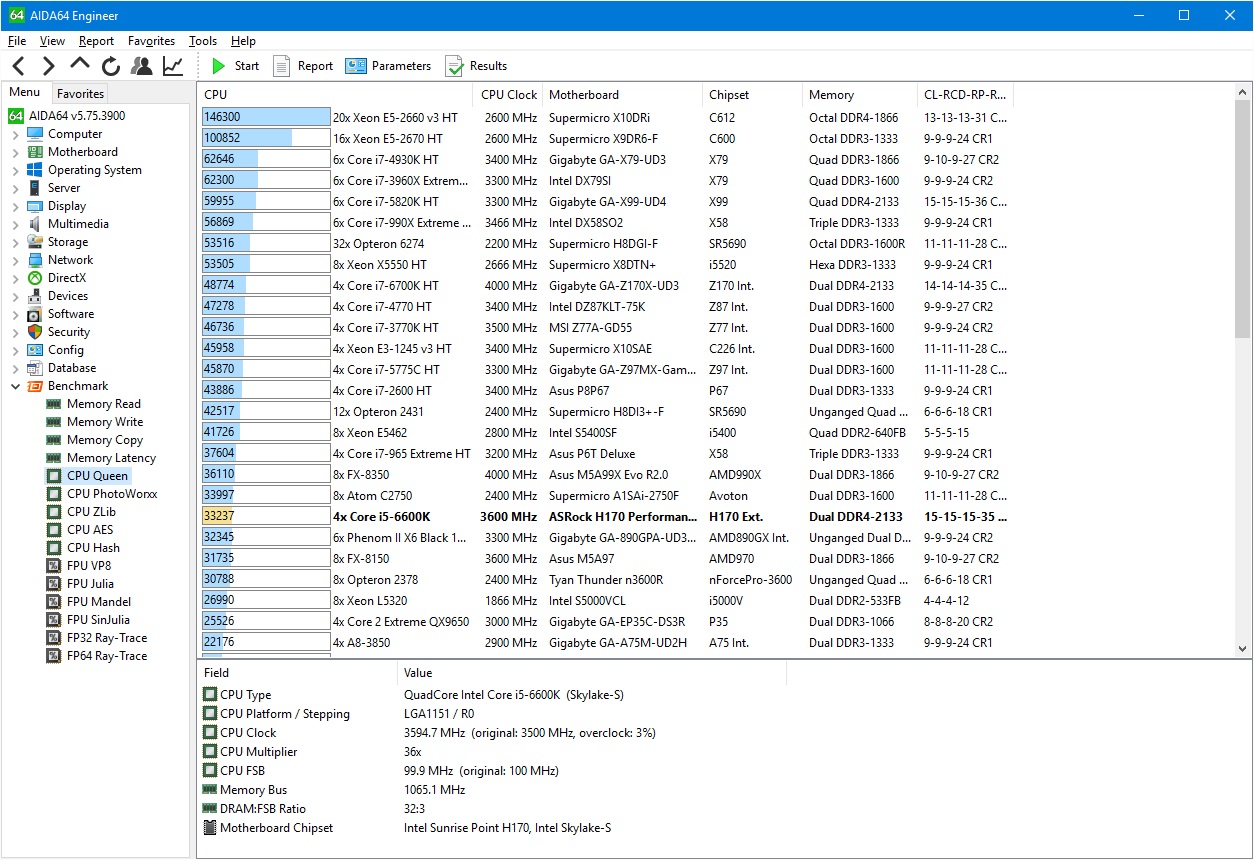The height and width of the screenshot is (860, 1254).
Task: Click the Database icon in tree
Action: (35, 368)
